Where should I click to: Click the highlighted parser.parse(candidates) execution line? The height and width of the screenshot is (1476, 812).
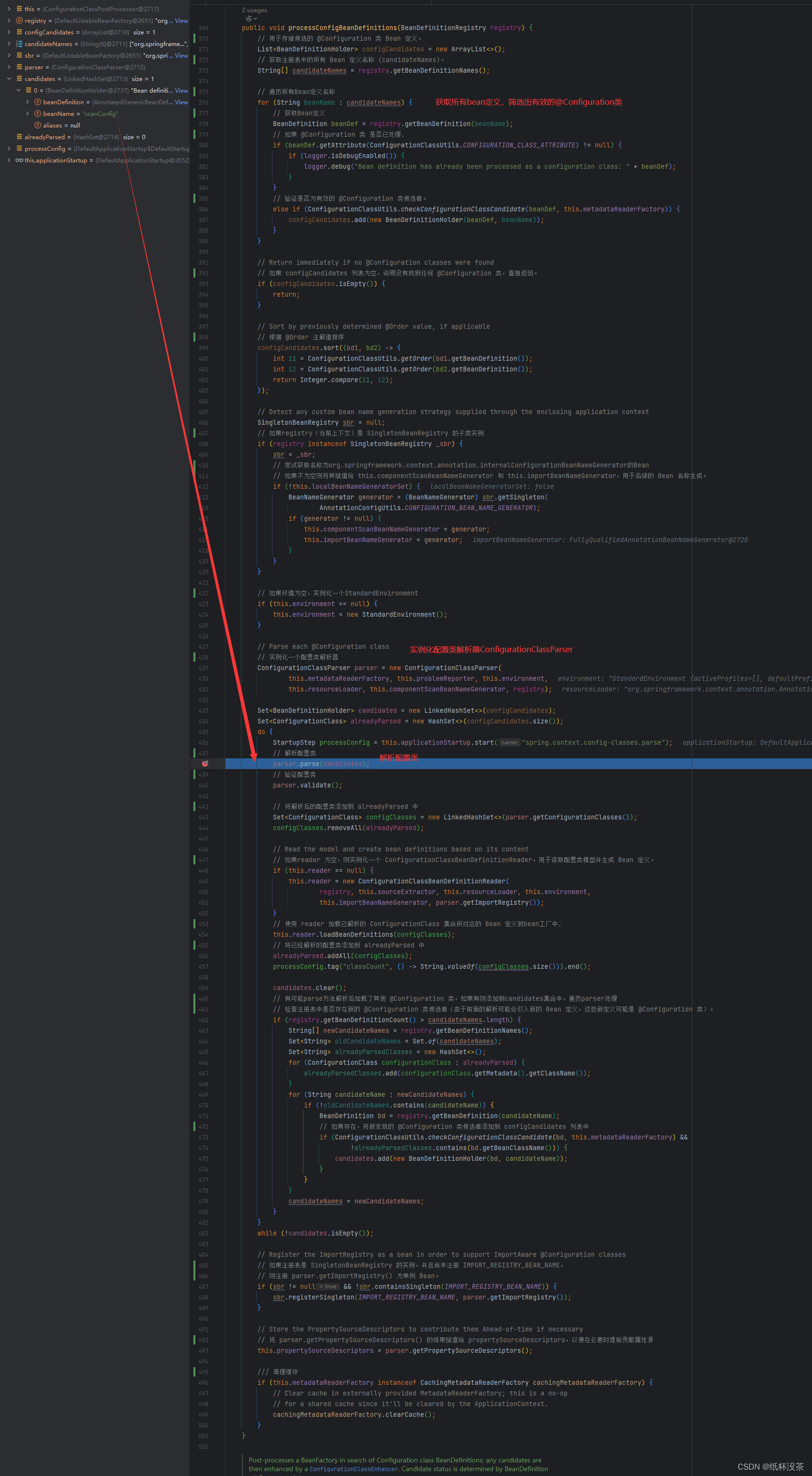click(x=518, y=763)
